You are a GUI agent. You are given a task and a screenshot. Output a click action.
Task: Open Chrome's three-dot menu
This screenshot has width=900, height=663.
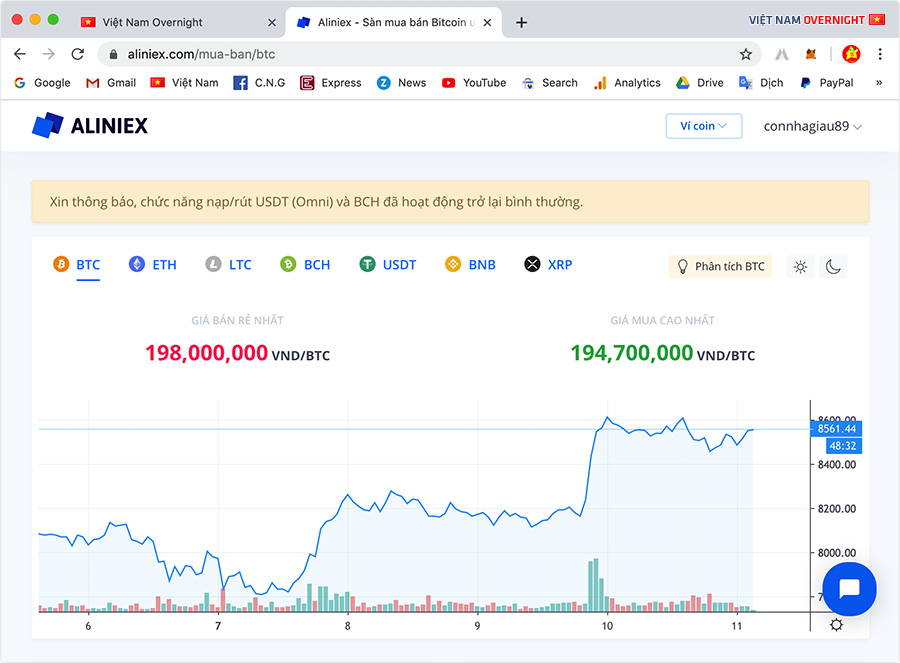(880, 54)
